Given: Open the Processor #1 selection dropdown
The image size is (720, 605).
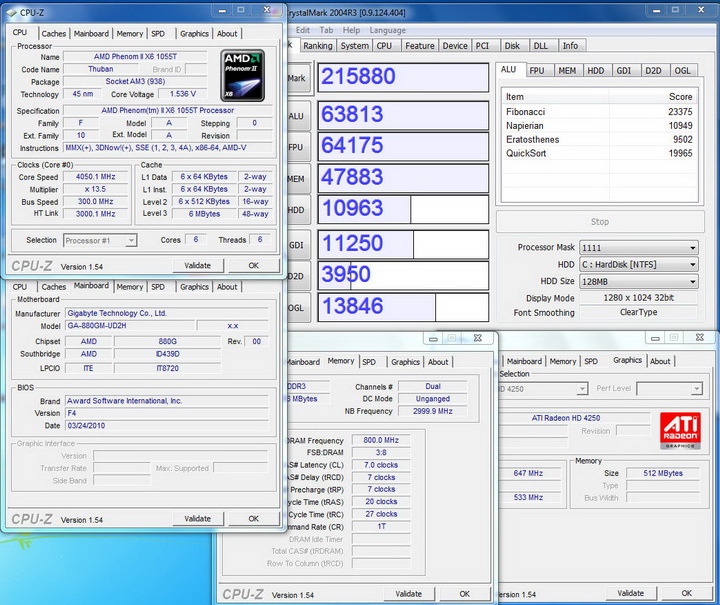Looking at the screenshot, I should click(x=100, y=240).
